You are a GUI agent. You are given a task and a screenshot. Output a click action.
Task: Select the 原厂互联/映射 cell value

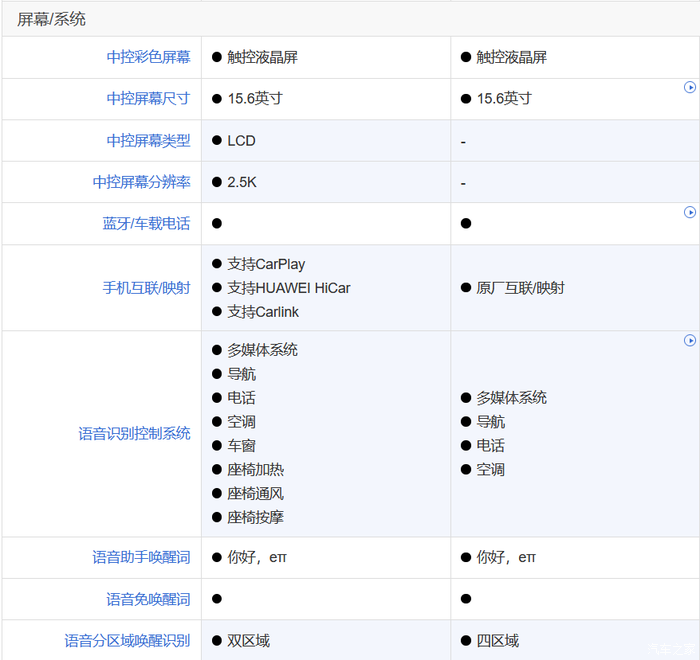(520, 288)
